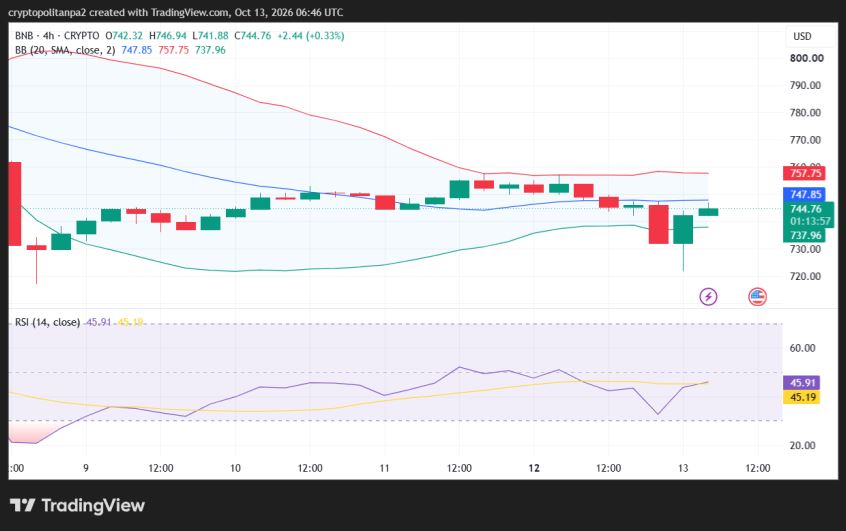The width and height of the screenshot is (846, 531).
Task: Click date label 13 on time axis
Action: tap(683, 468)
